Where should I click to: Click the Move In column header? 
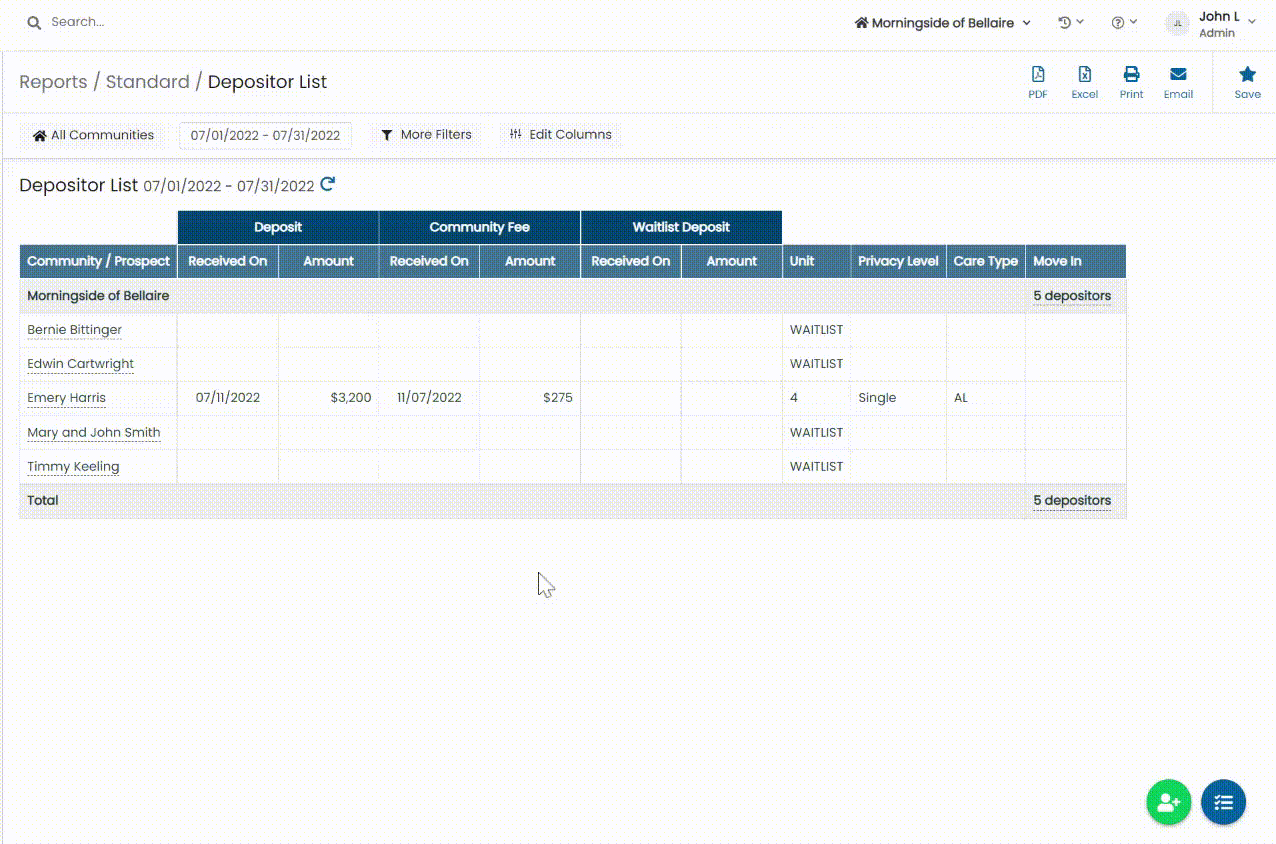point(1076,261)
